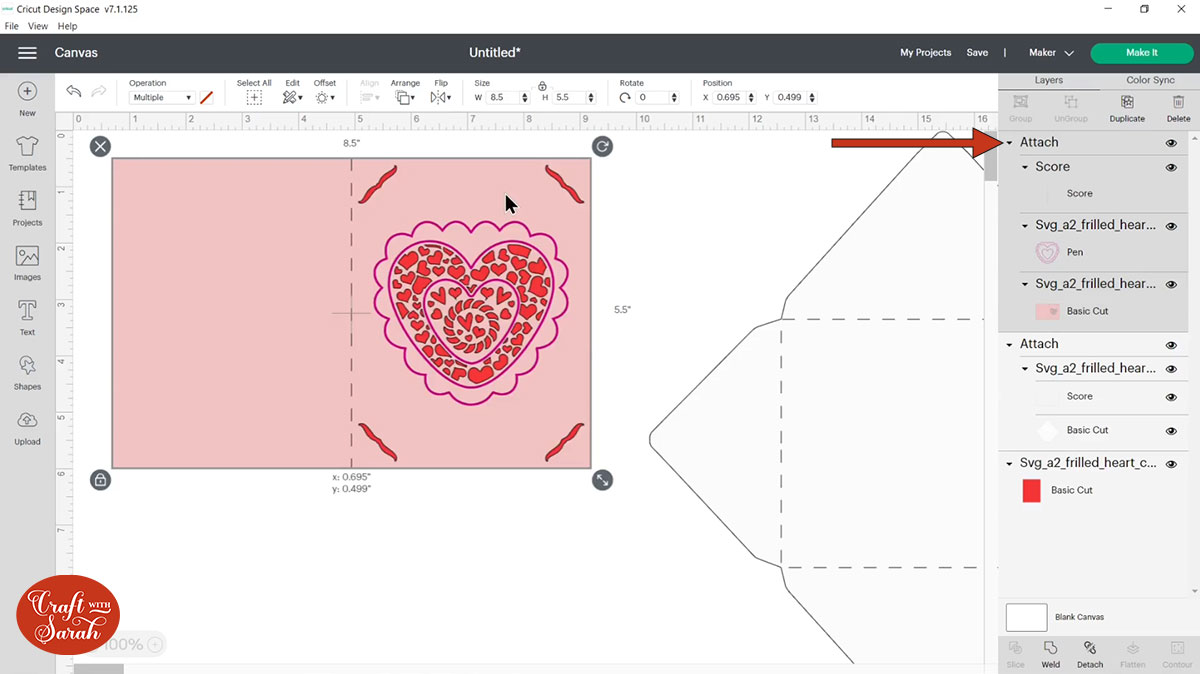Screen dimensions: 1200x674
Task: Open the Text tool
Action: (x=27, y=316)
